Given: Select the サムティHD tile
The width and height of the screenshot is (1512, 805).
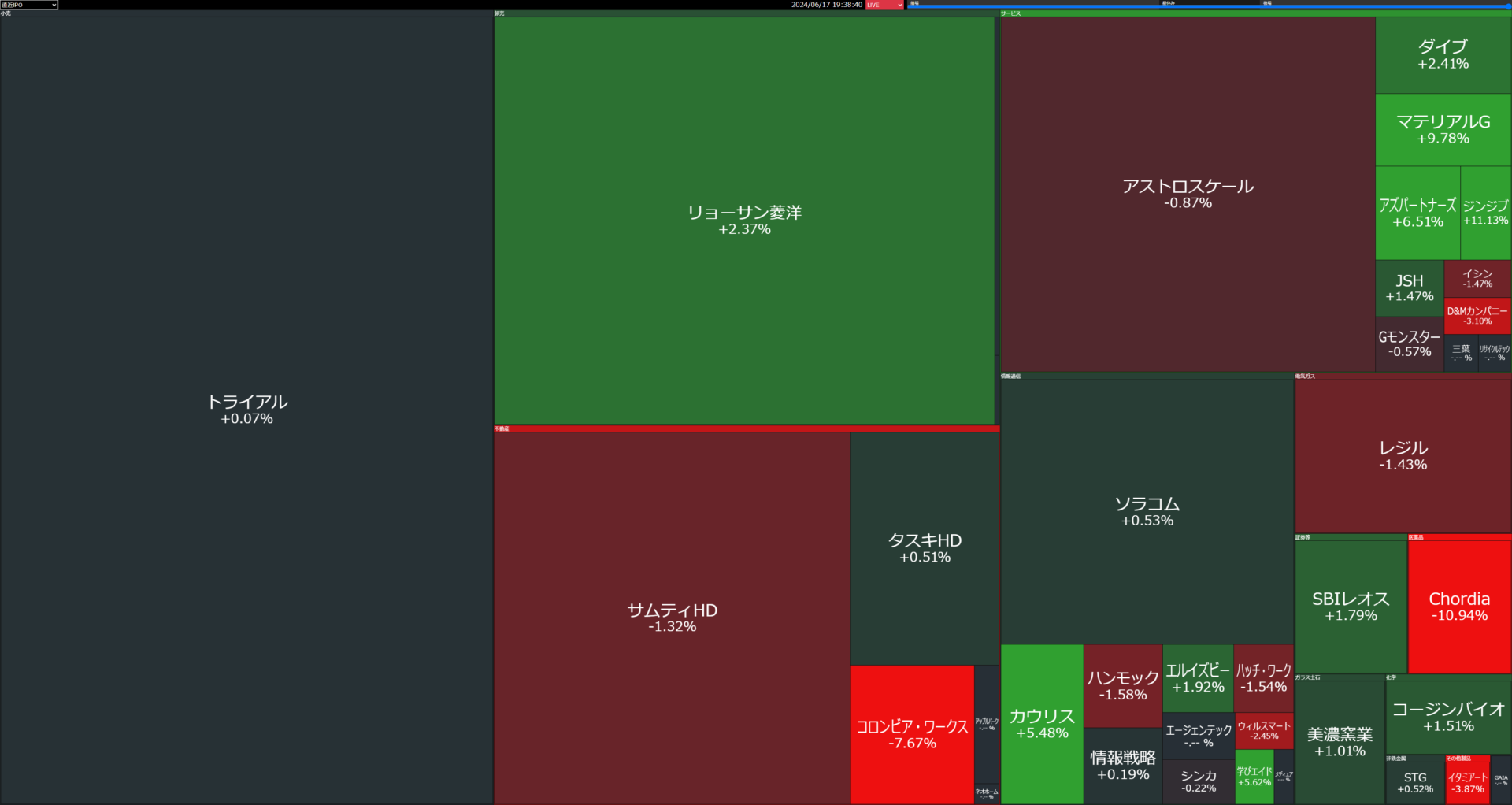Looking at the screenshot, I should pyautogui.click(x=672, y=618).
